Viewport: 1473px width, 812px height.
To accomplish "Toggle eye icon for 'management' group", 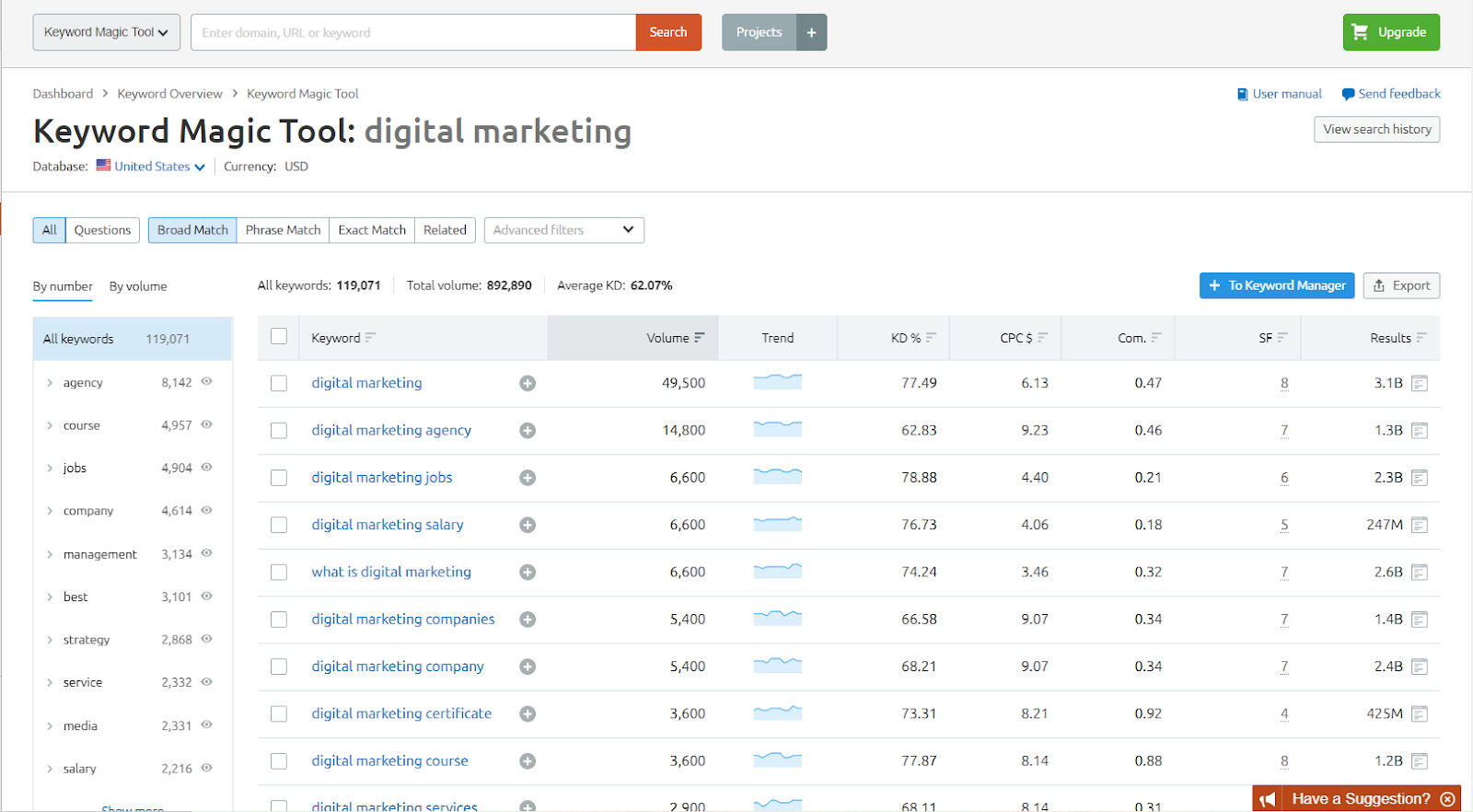I will 207,553.
